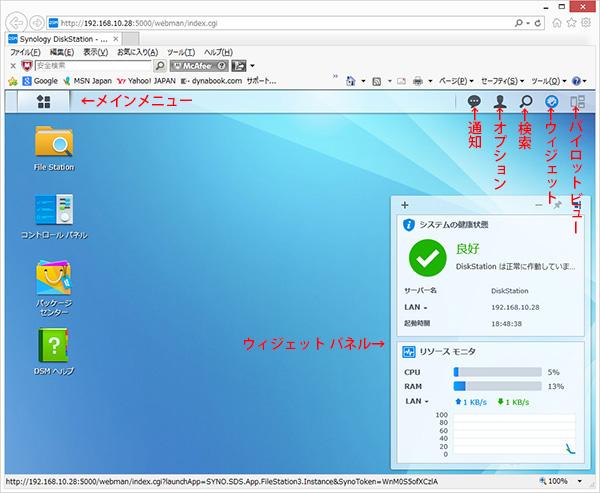The width and height of the screenshot is (600, 493).
Task: Open the user options person icon
Action: pyautogui.click(x=500, y=101)
